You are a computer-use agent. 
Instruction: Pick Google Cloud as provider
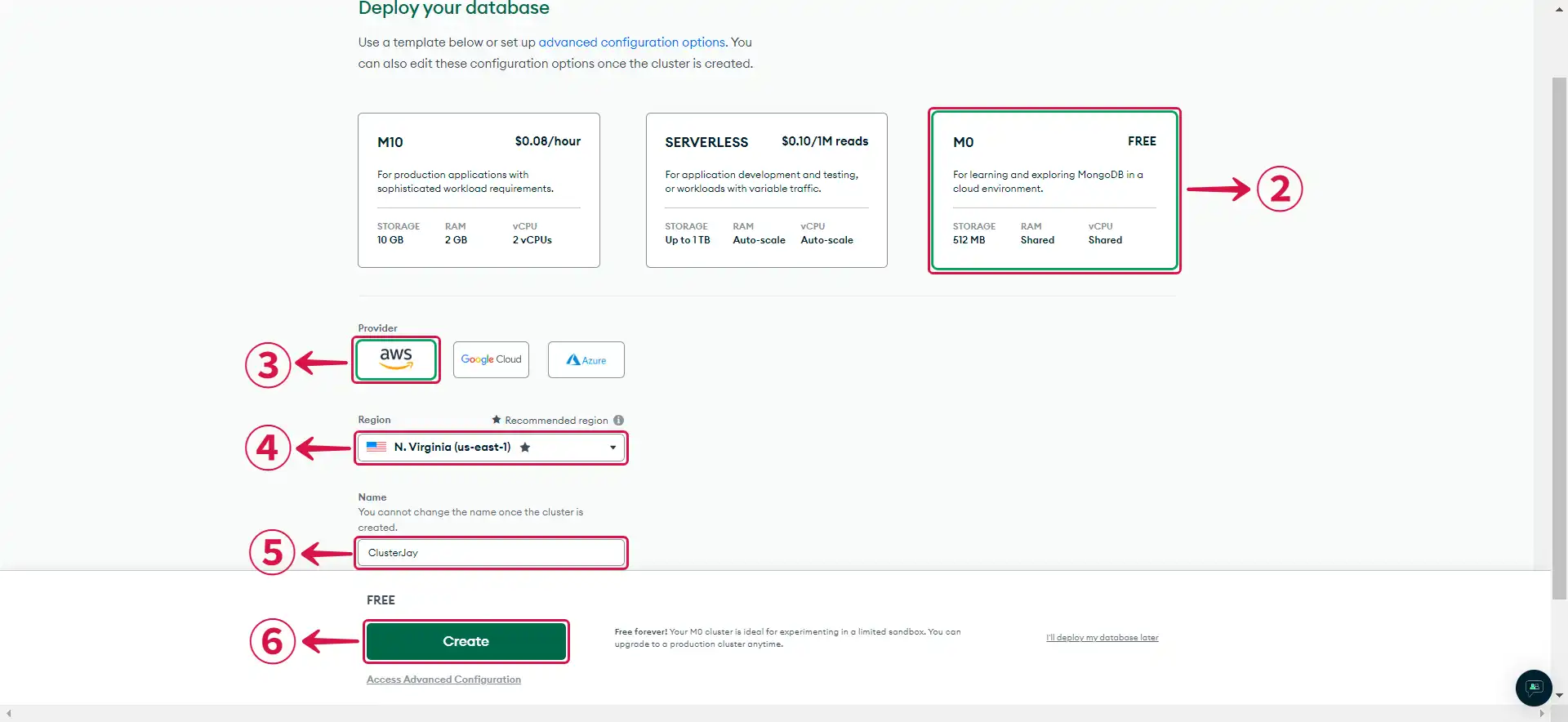click(x=491, y=359)
